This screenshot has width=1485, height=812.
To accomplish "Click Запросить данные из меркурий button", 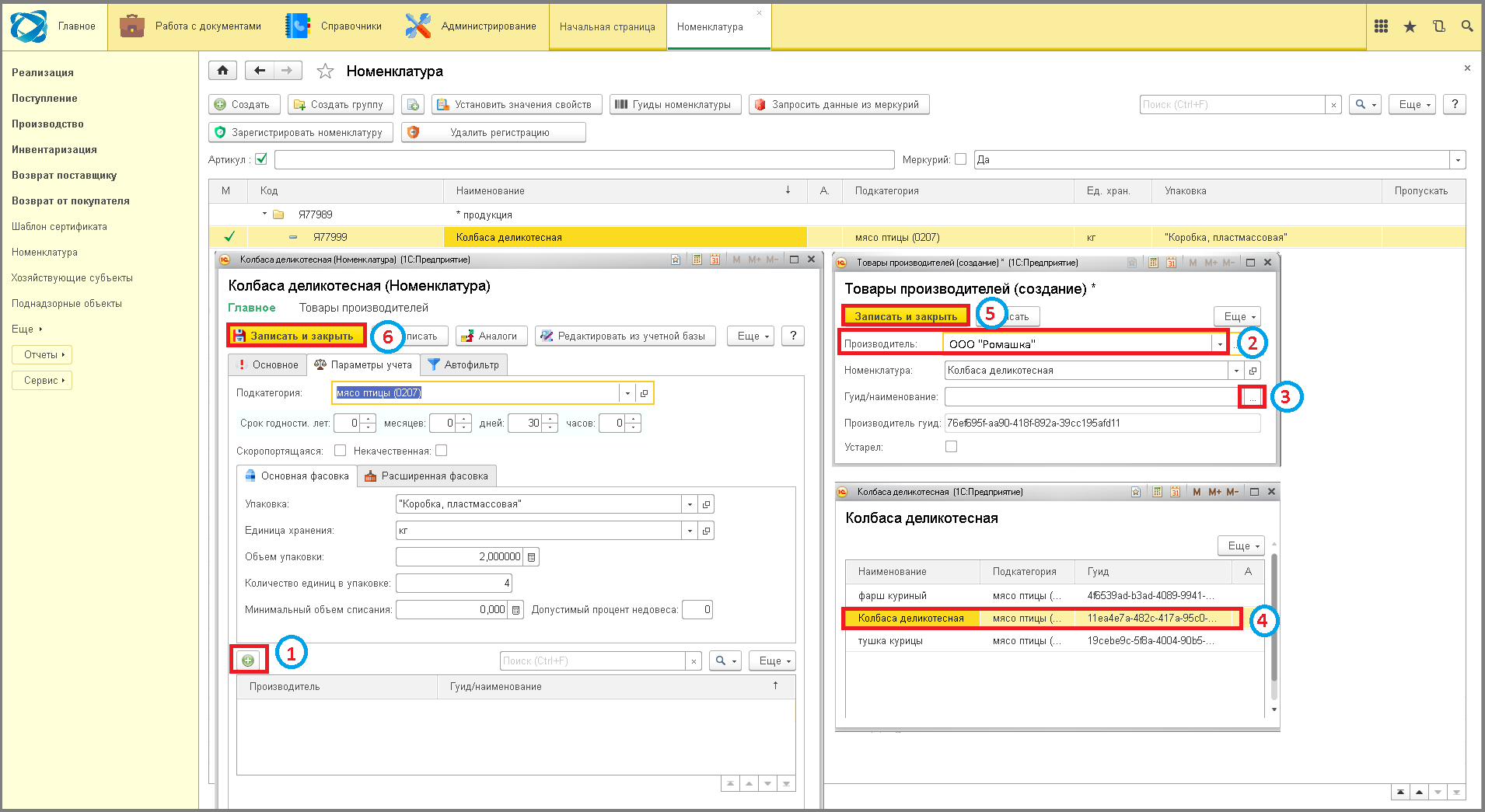I will [x=838, y=104].
